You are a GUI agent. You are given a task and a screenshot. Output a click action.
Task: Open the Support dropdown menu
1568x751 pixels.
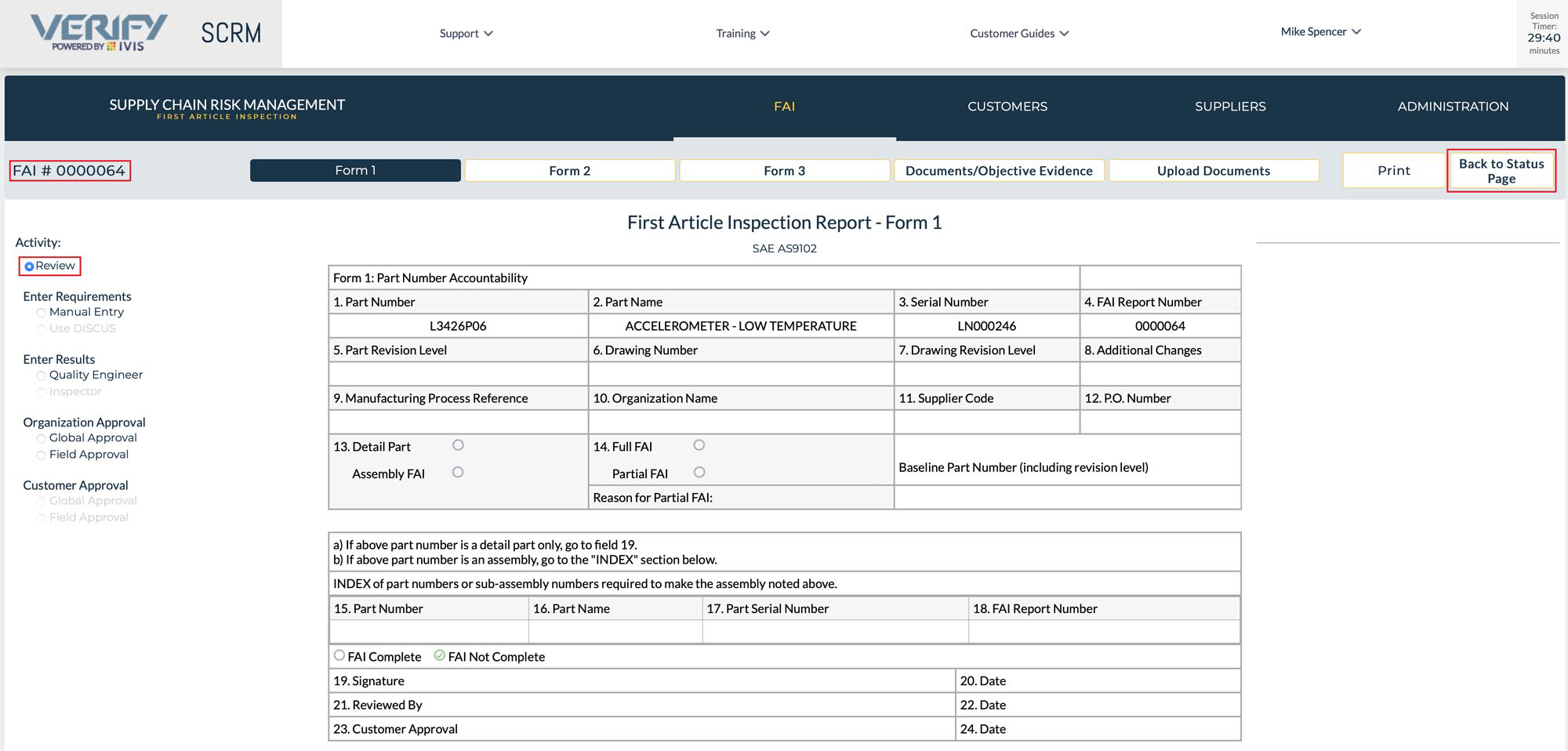pyautogui.click(x=466, y=33)
